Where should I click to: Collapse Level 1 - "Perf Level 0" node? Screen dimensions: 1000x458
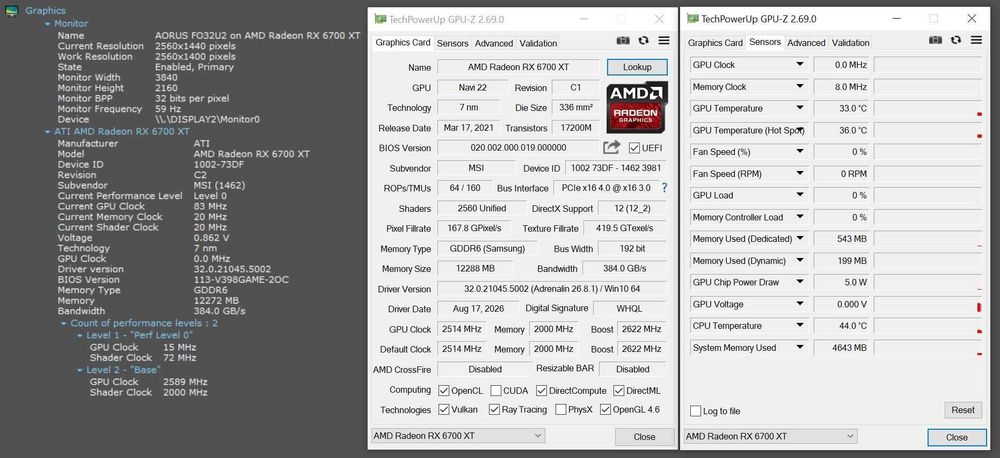point(80,336)
